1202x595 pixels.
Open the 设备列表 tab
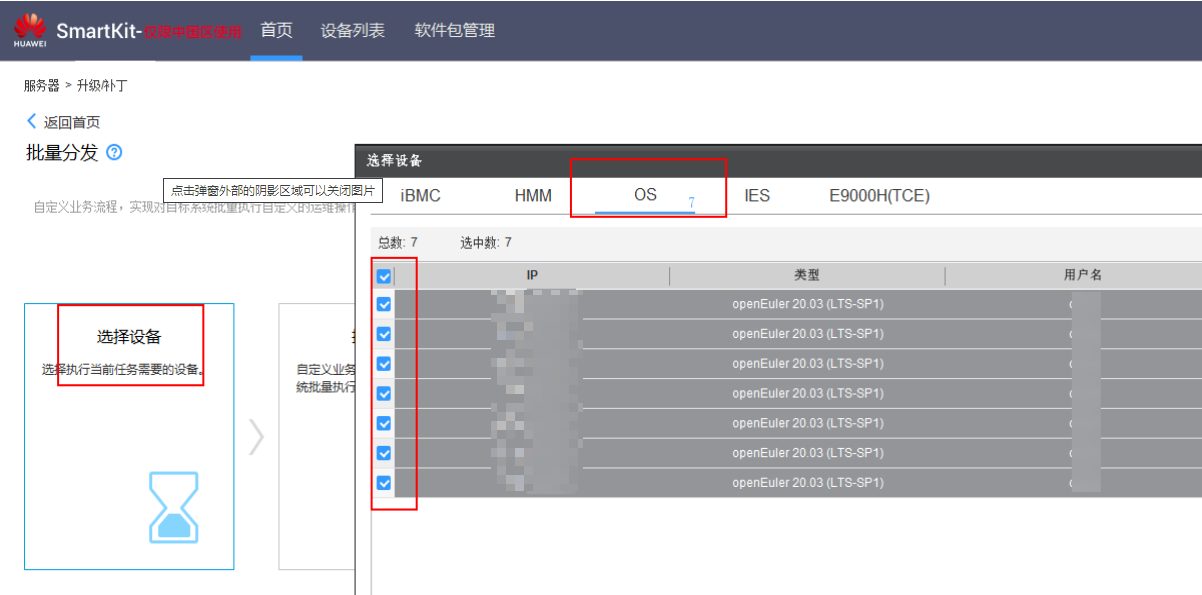pyautogui.click(x=352, y=30)
